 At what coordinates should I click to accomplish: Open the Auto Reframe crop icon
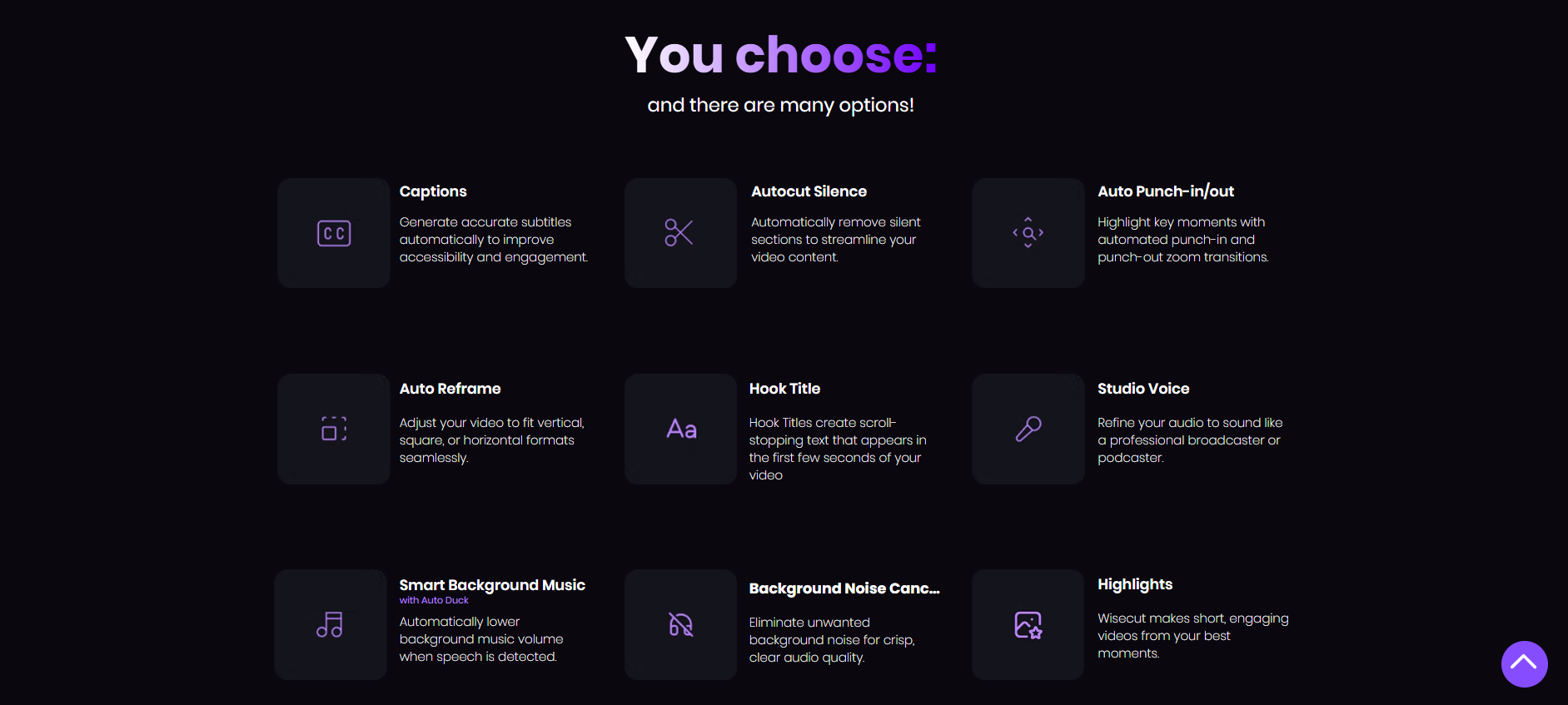[334, 429]
